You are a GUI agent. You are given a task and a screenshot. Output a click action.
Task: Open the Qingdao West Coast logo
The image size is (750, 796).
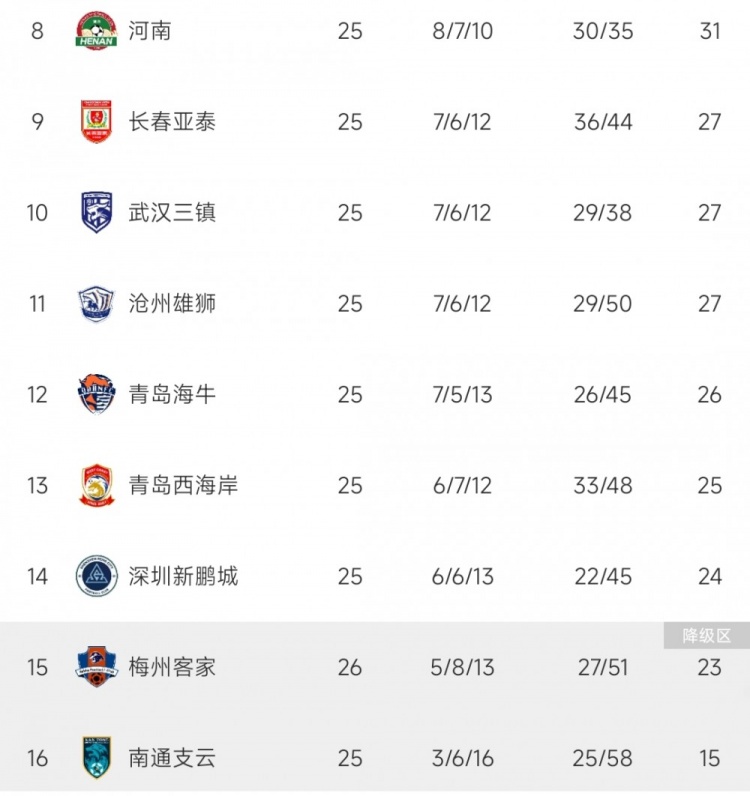[x=97, y=486]
